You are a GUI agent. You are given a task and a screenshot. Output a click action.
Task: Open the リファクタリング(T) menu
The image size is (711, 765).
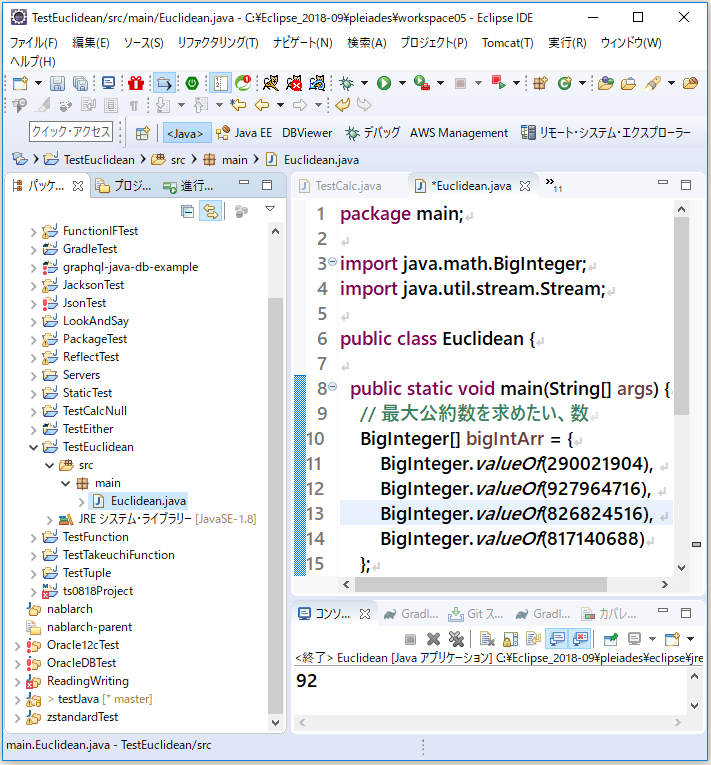218,43
